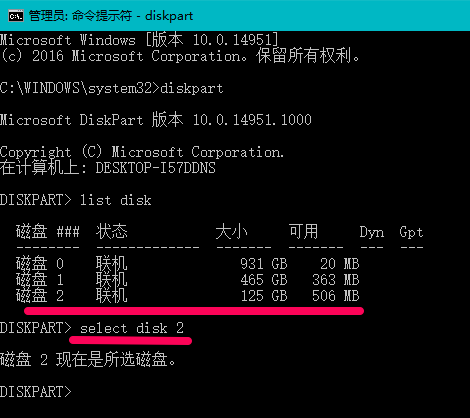Click the disk 2 selected confirmation message
Screen dimensions: 470x418
(88, 360)
